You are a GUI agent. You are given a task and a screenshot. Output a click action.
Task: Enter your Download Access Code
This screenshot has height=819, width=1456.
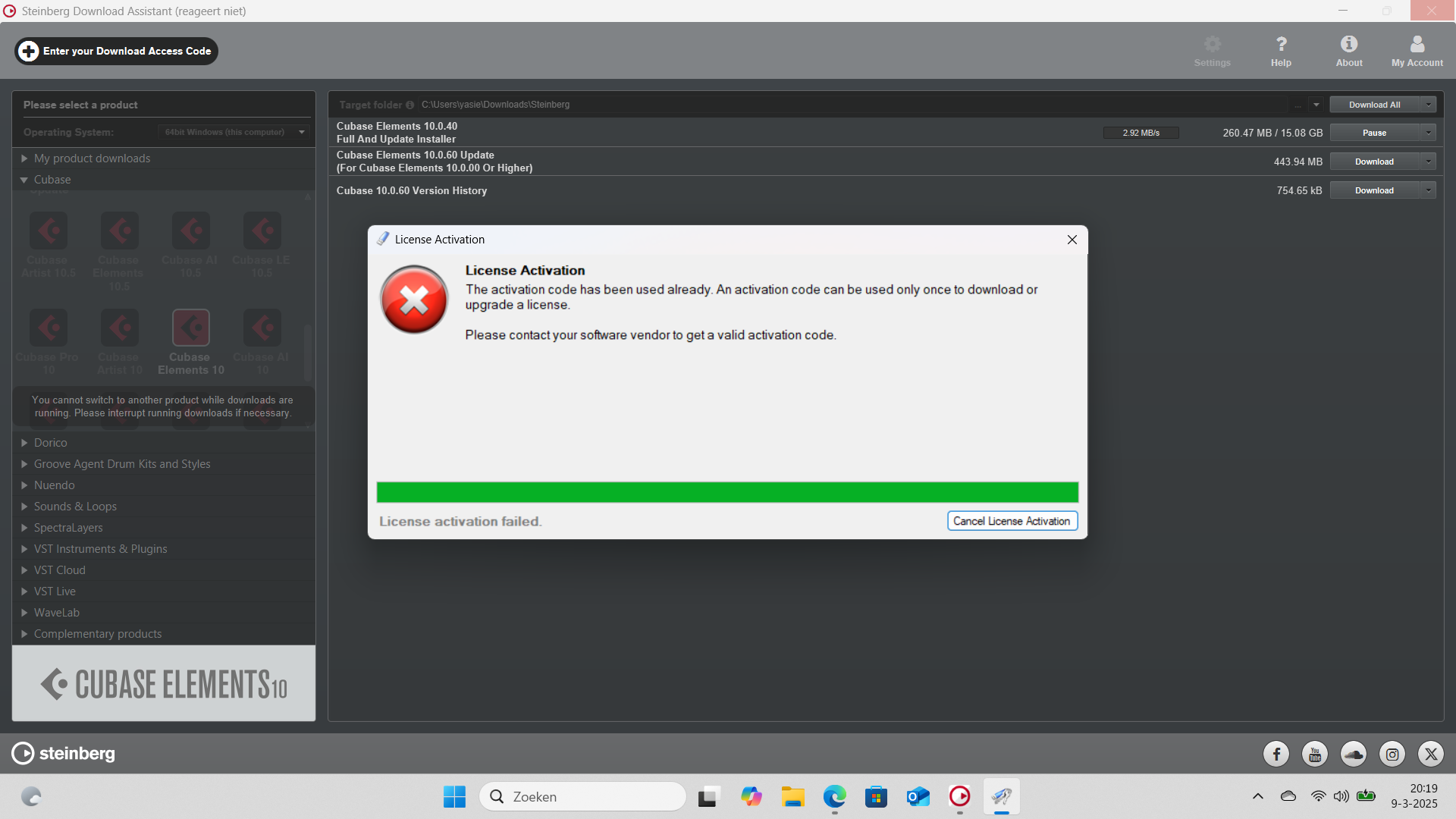(x=116, y=51)
